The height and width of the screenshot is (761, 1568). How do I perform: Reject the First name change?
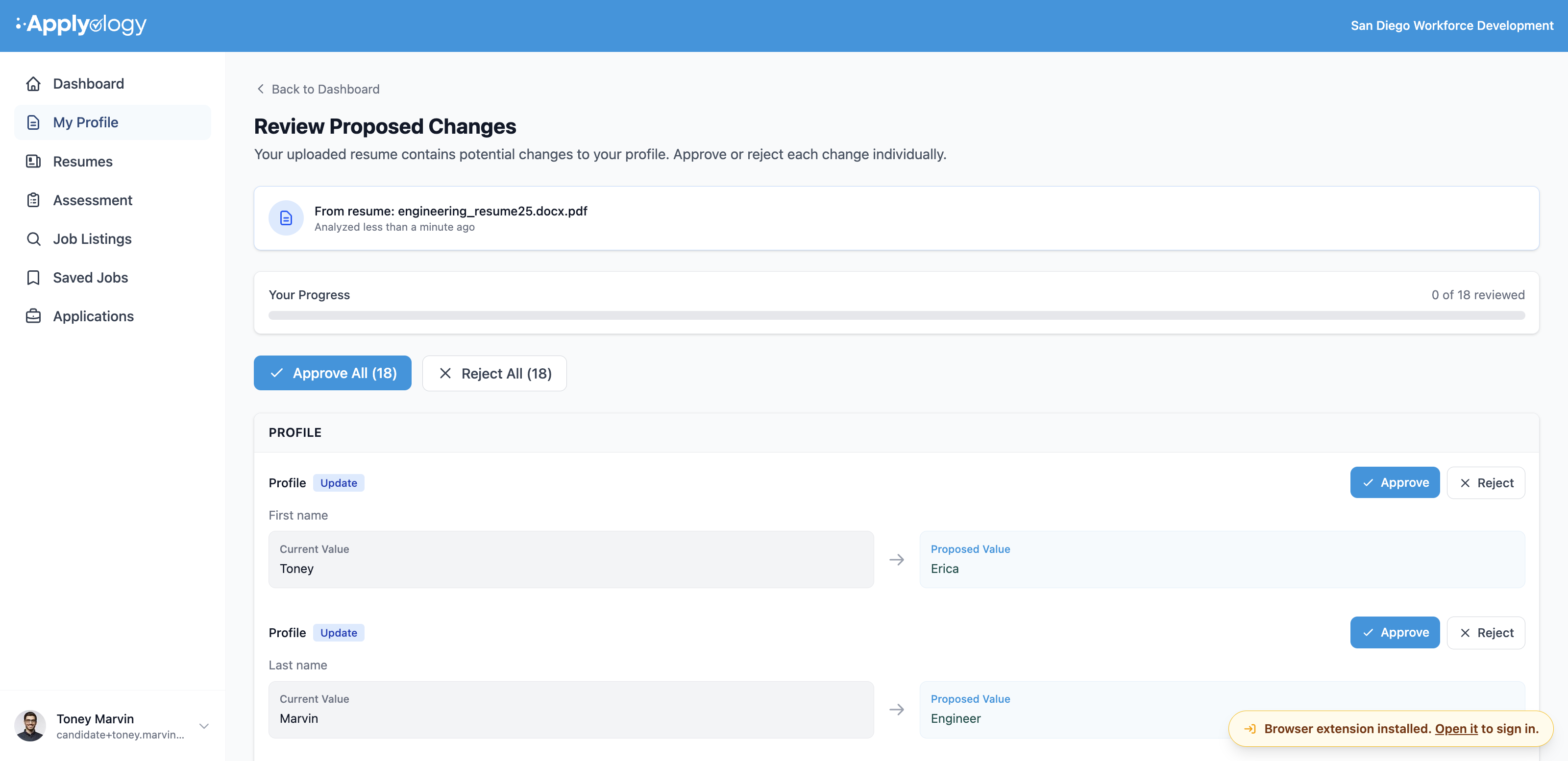1486,482
